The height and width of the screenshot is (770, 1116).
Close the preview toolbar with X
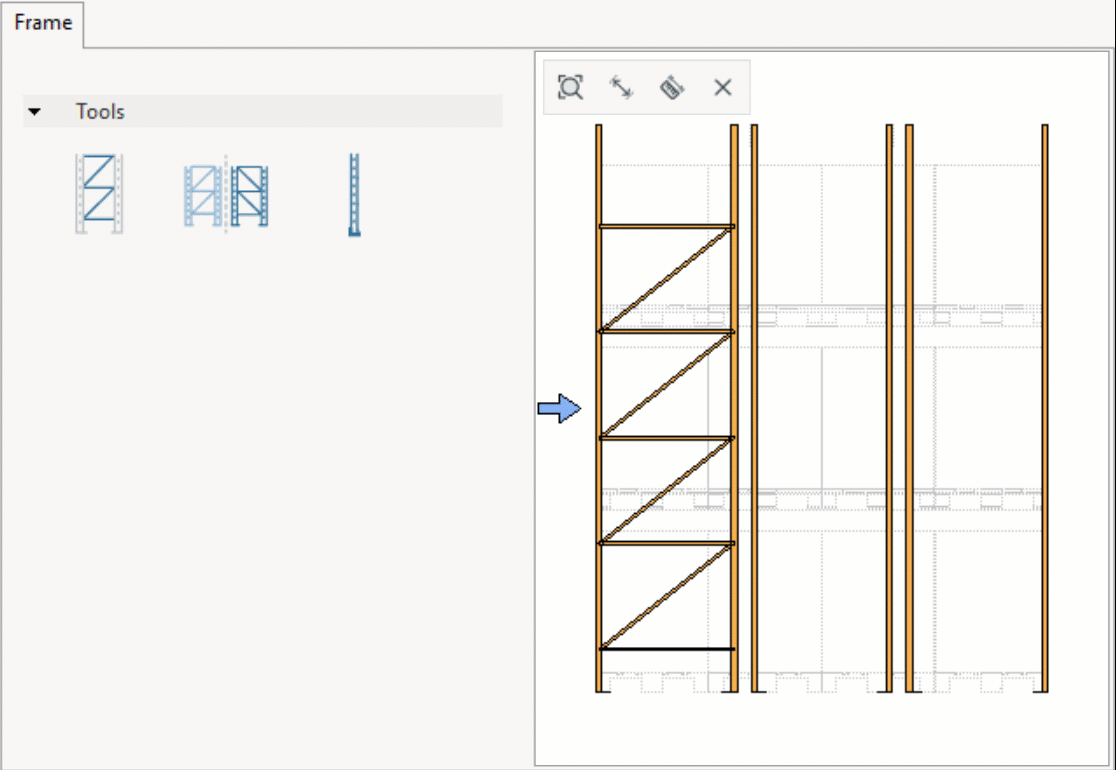722,88
